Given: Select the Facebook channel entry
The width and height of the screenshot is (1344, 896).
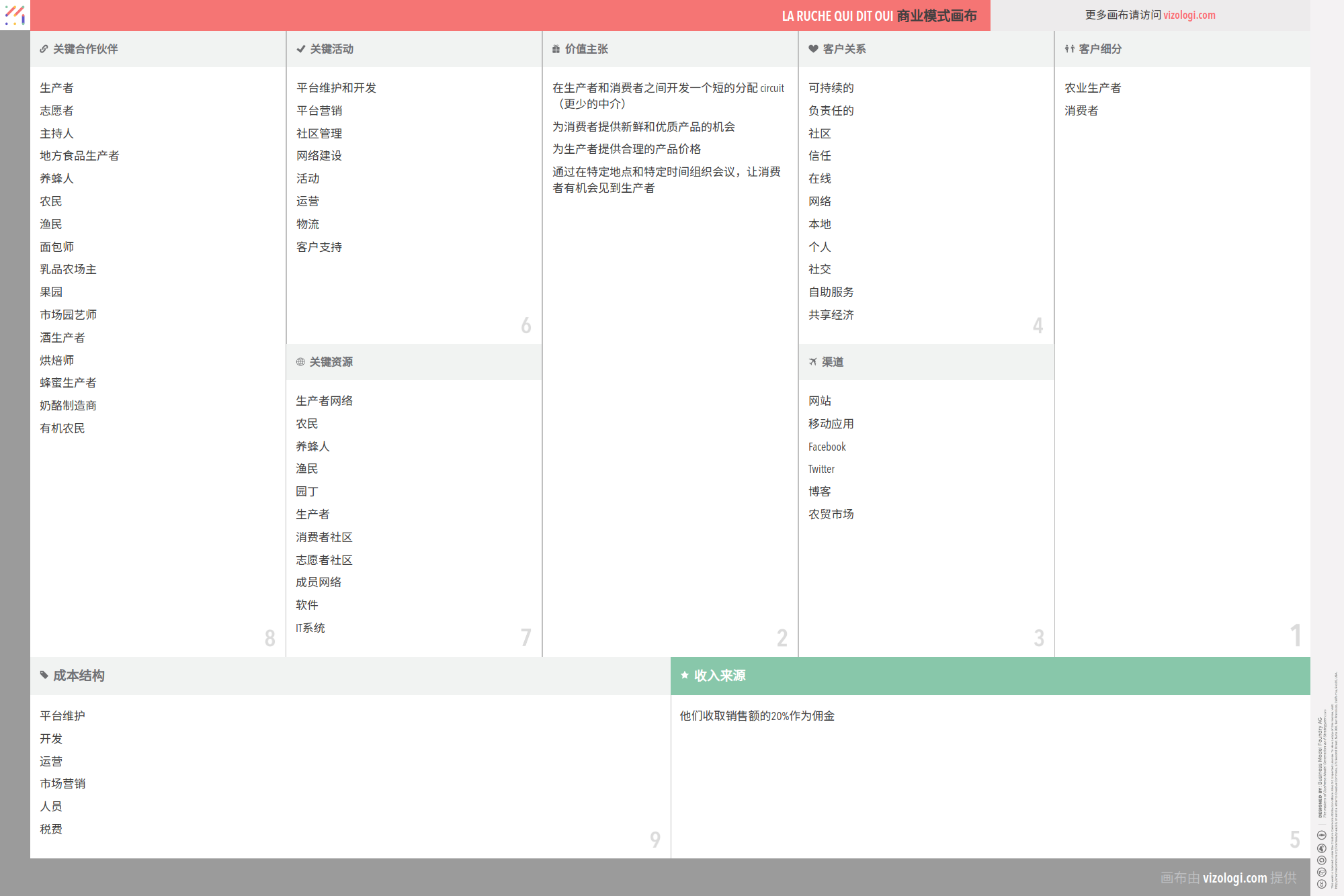Looking at the screenshot, I should [x=827, y=447].
